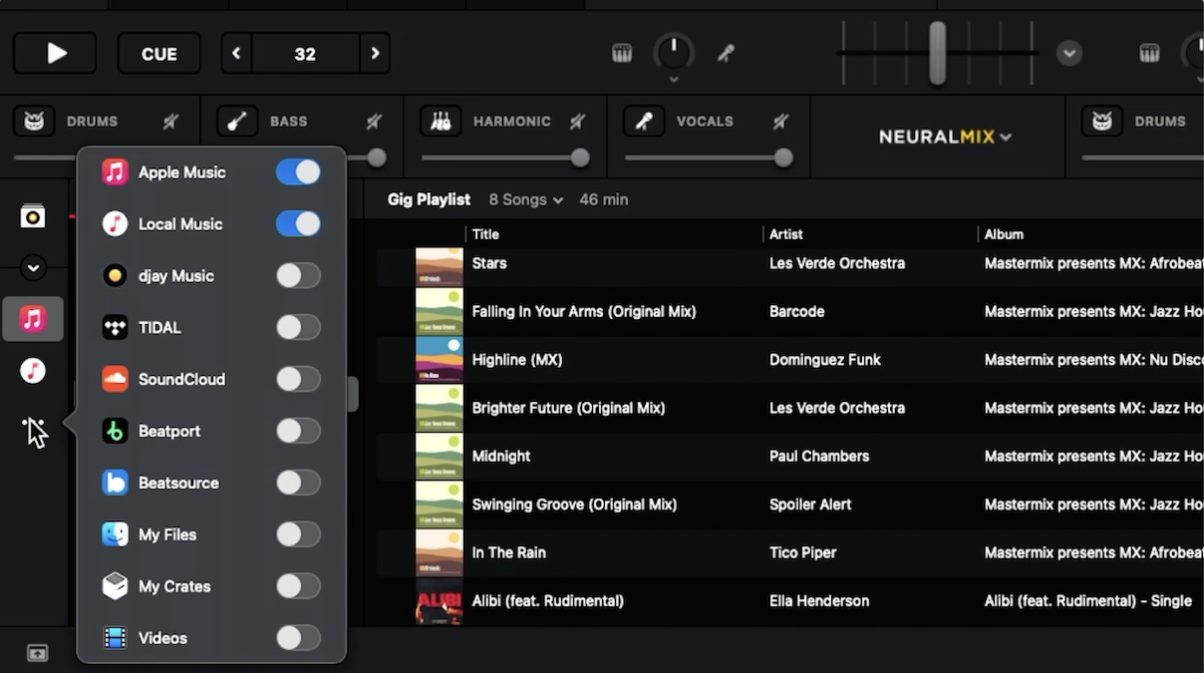Enable the TIDAL source toggle
This screenshot has width=1204, height=673.
pos(298,327)
